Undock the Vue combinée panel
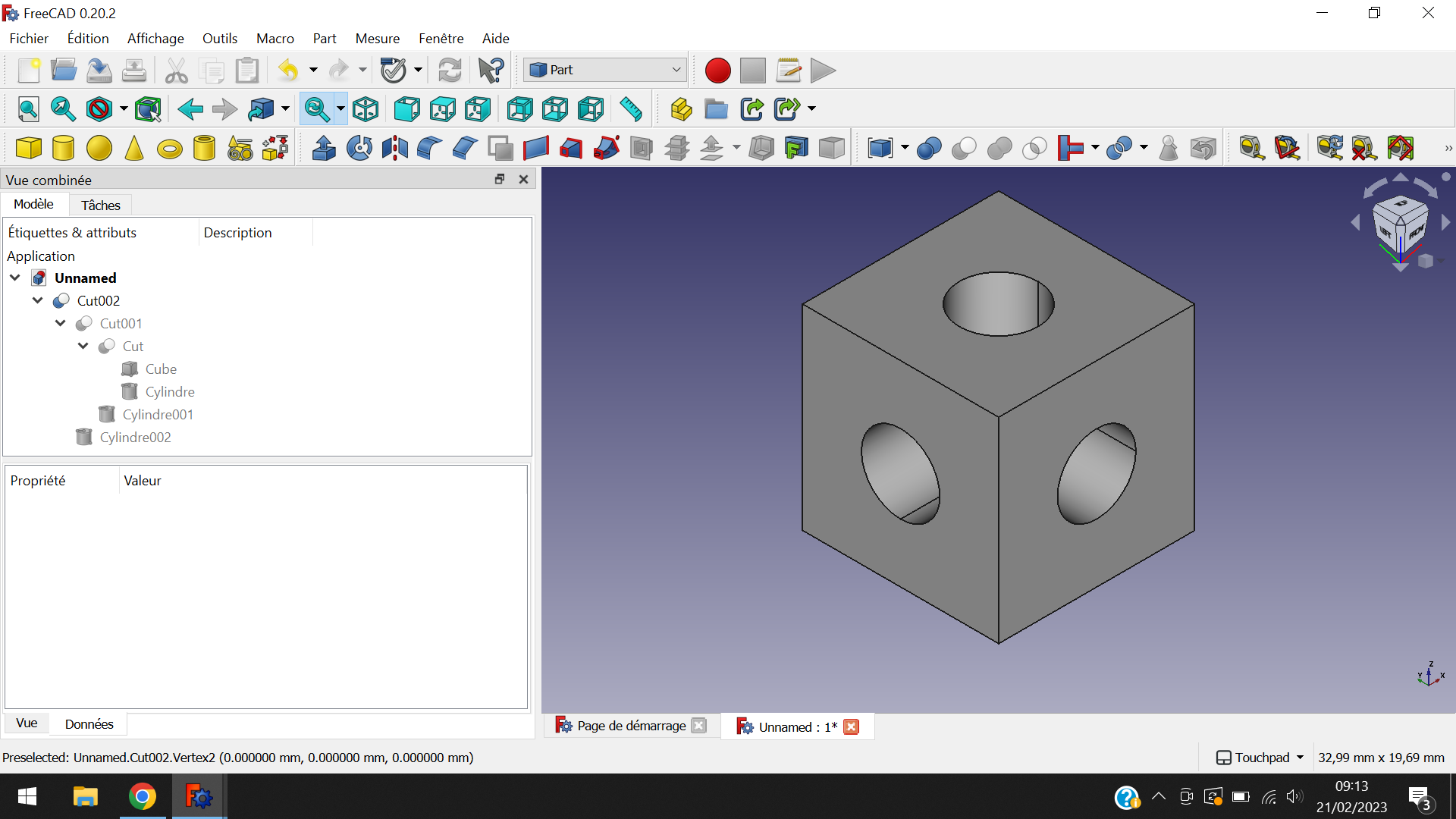1456x819 pixels. pyautogui.click(x=500, y=179)
